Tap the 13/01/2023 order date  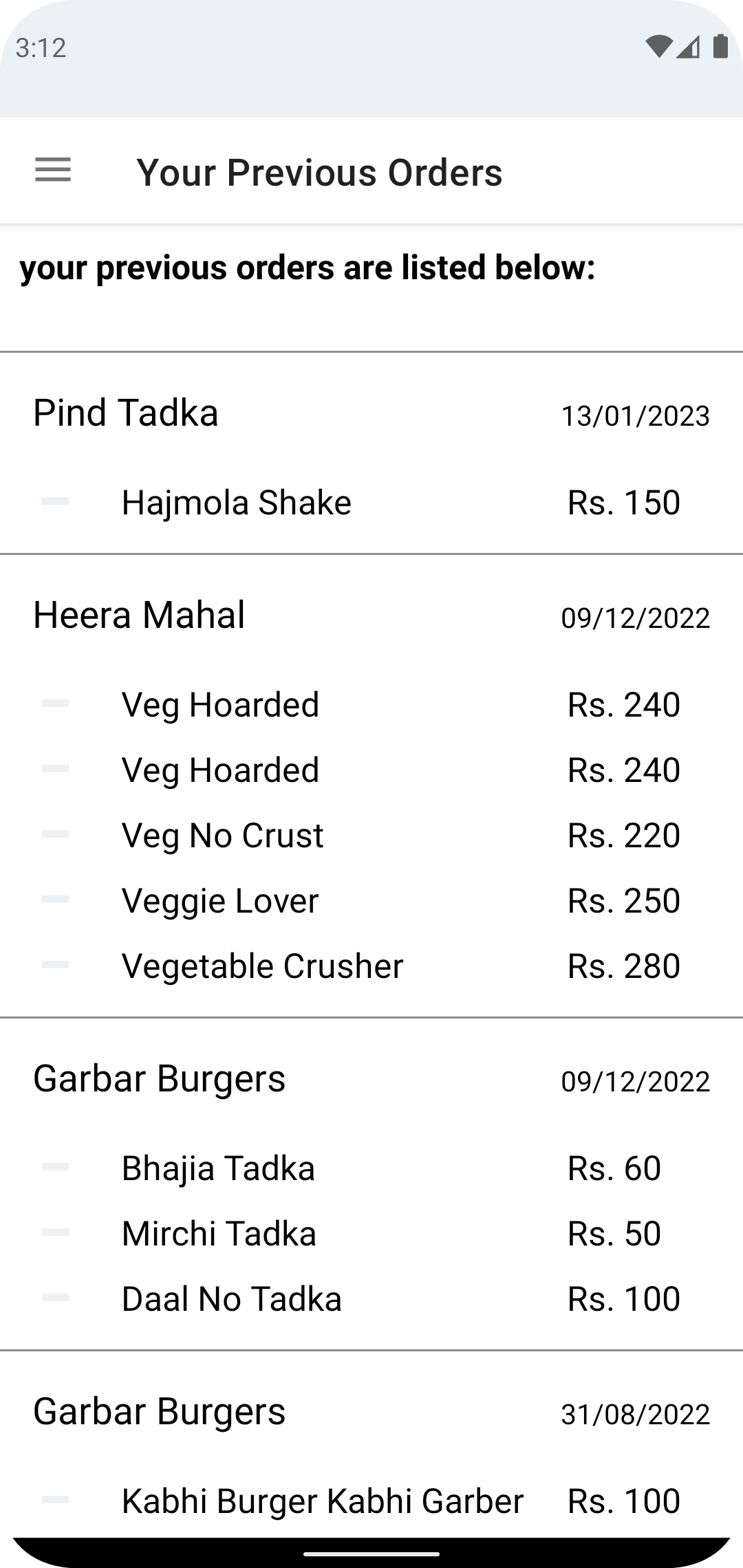click(635, 416)
